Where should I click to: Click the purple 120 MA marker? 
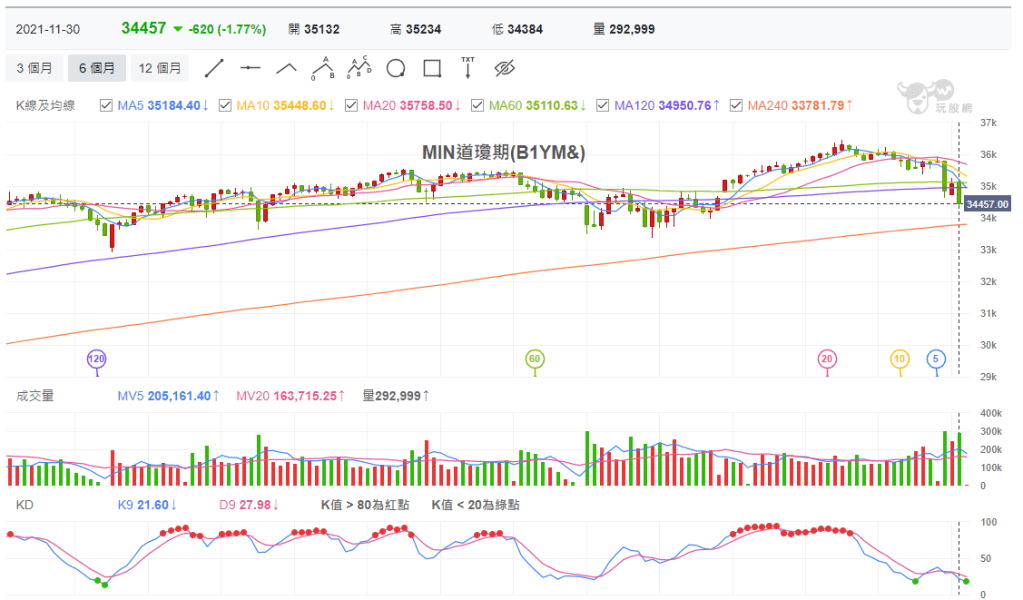pos(97,358)
